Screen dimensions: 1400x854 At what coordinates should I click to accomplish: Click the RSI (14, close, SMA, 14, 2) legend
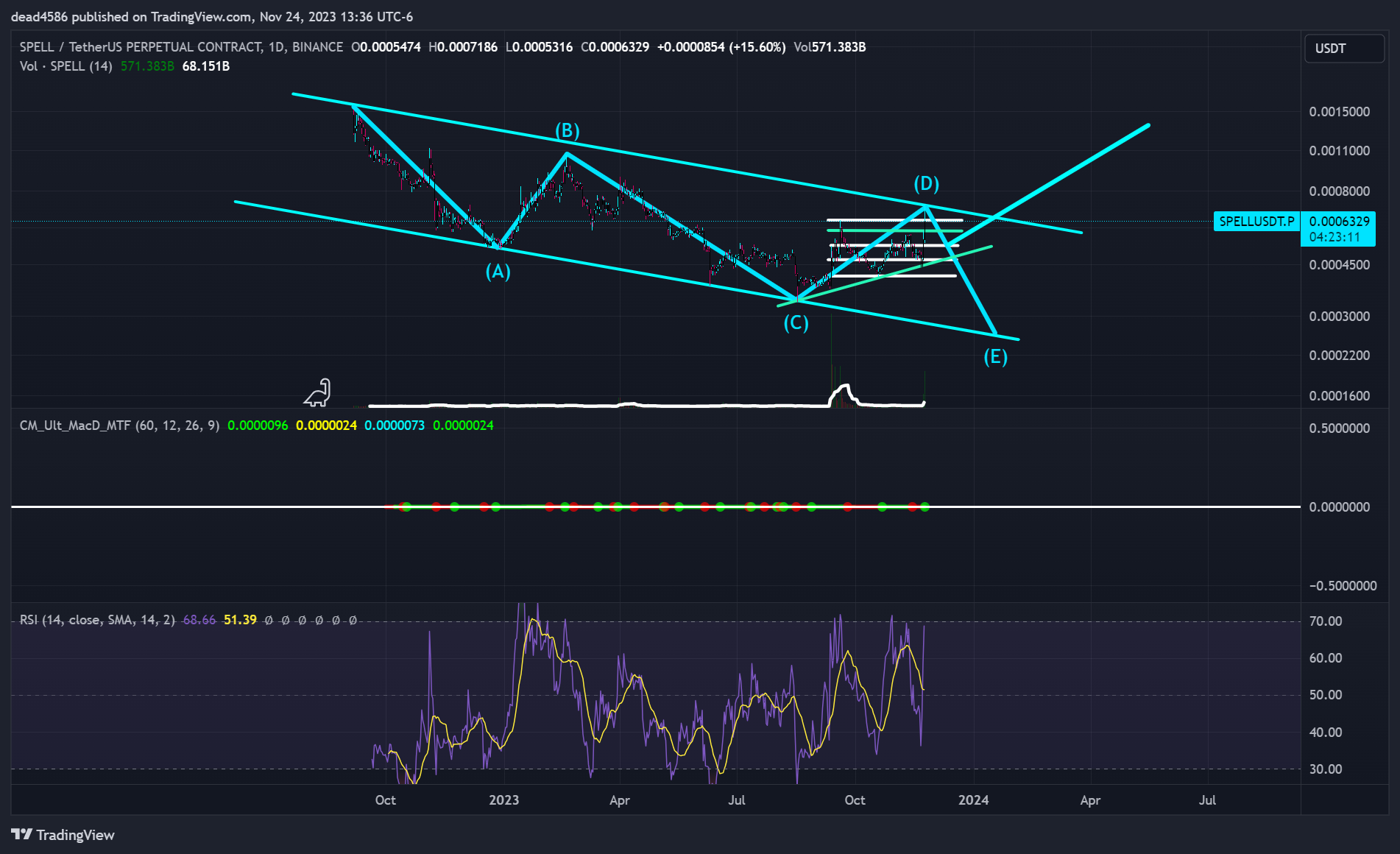coord(97,620)
